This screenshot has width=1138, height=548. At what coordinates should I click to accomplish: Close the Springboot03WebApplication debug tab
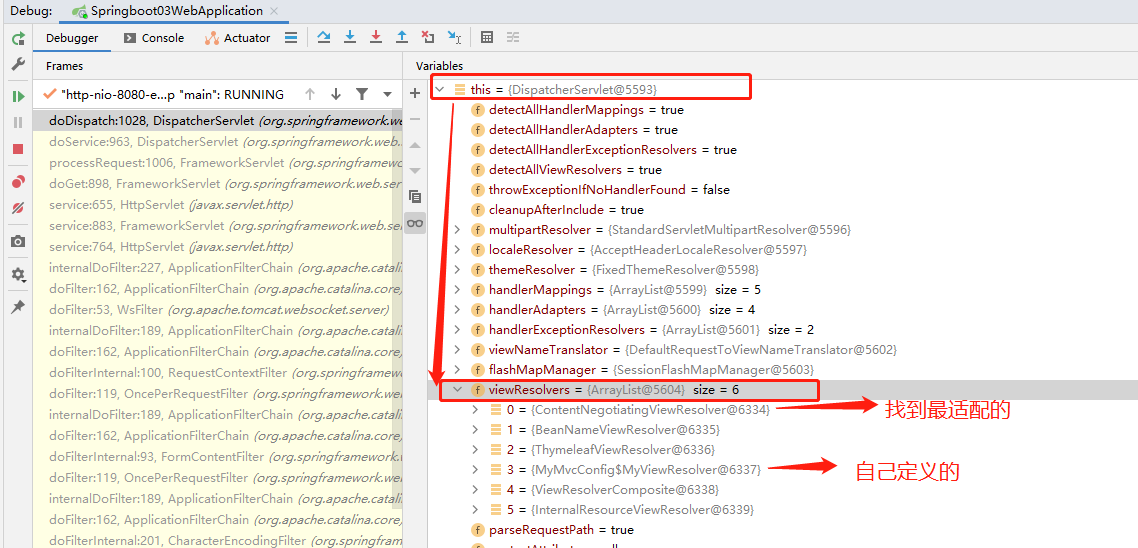tap(274, 12)
